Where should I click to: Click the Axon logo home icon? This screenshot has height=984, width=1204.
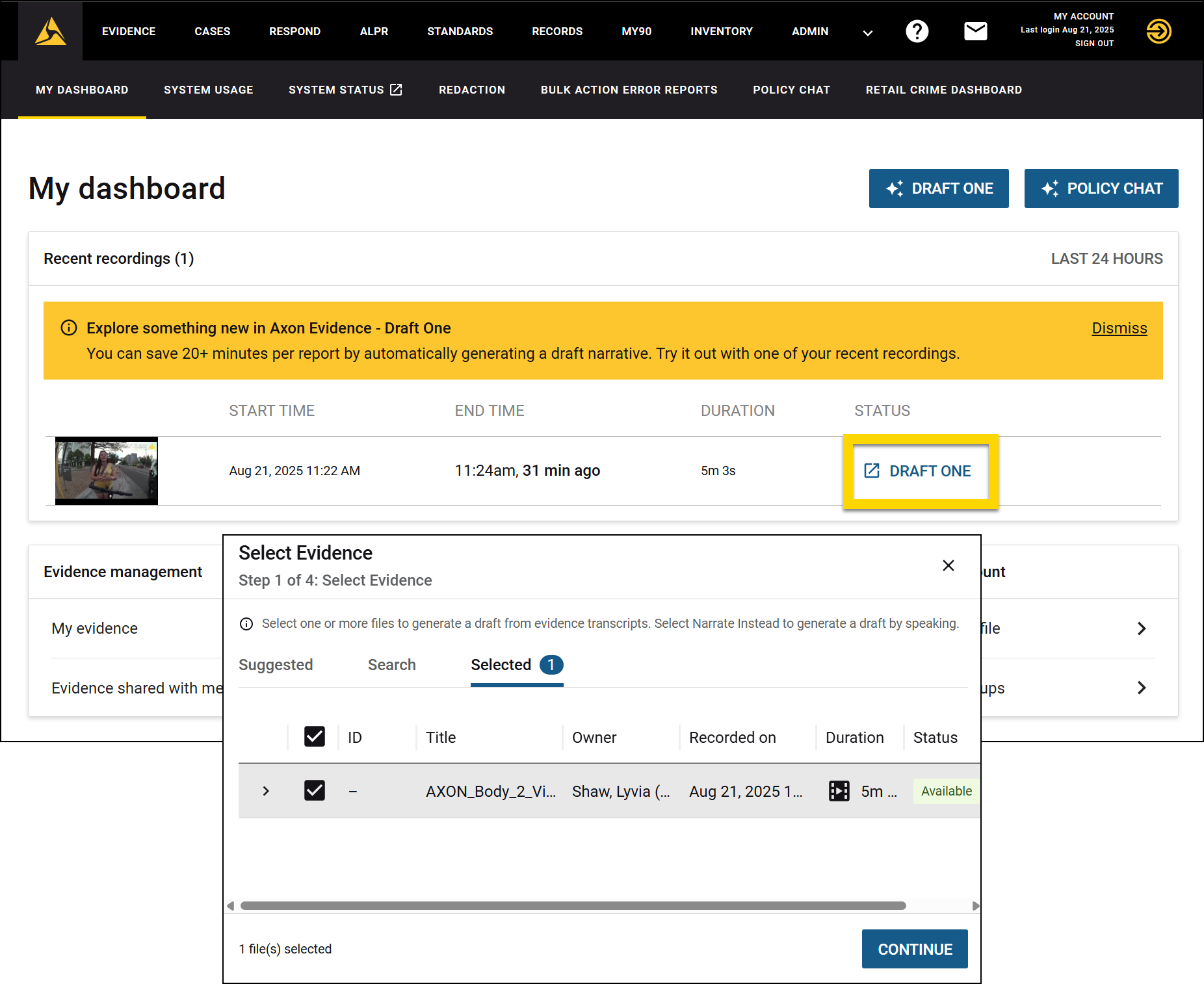(51, 31)
